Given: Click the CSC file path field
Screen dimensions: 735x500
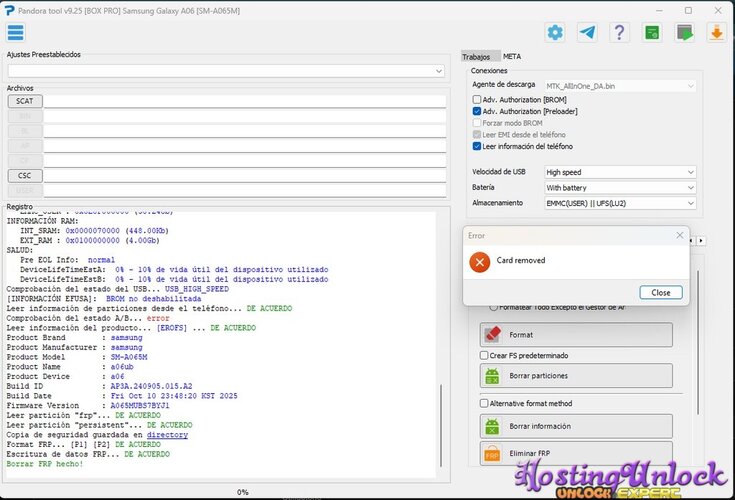Looking at the screenshot, I should click(245, 176).
